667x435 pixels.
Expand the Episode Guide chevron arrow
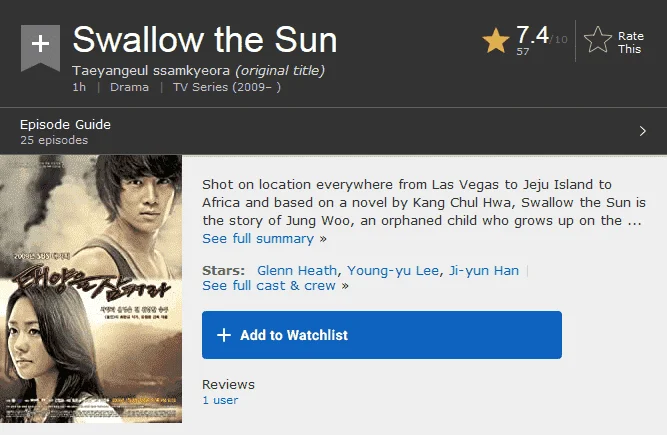point(643,131)
